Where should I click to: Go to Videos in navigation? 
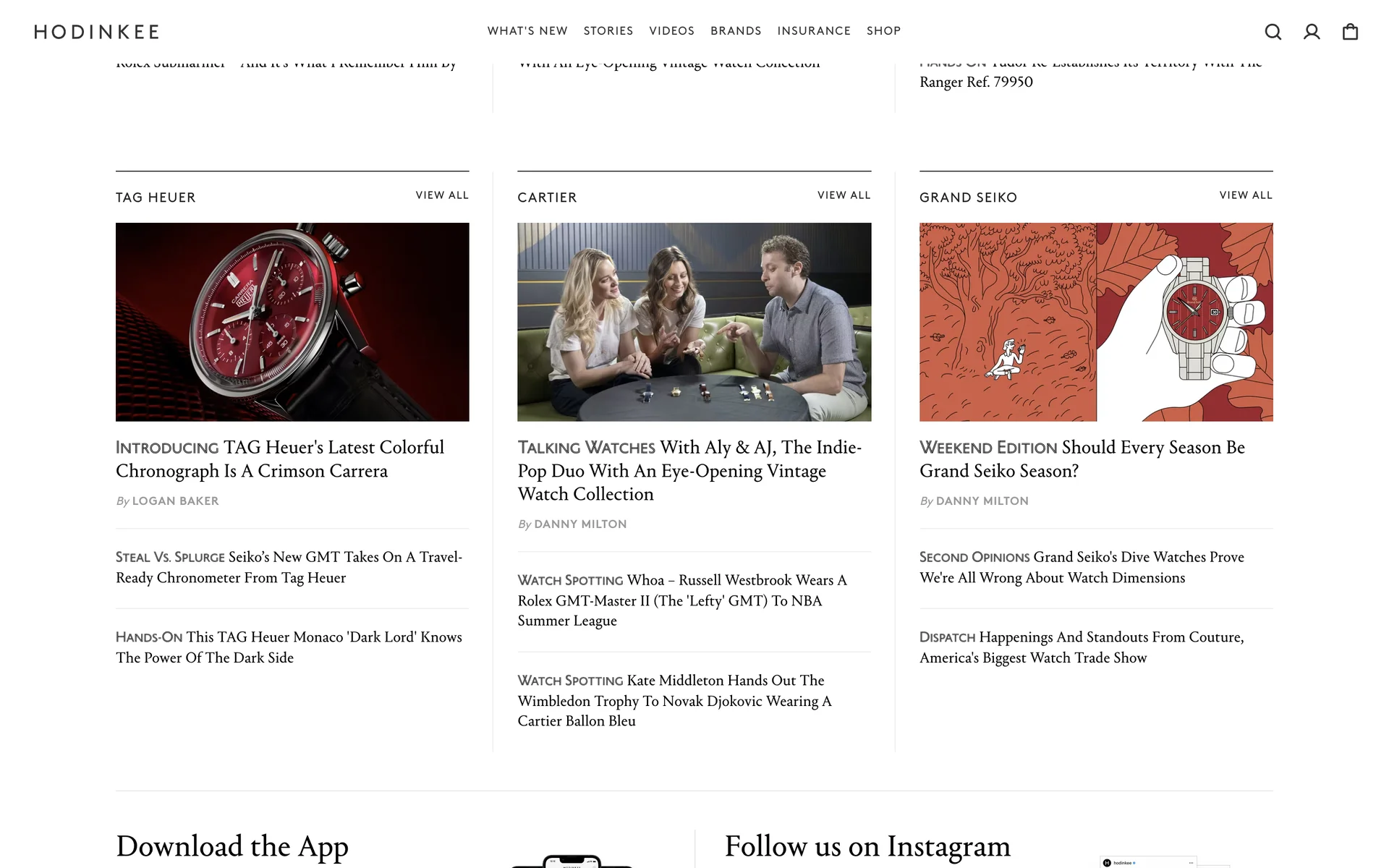(671, 31)
